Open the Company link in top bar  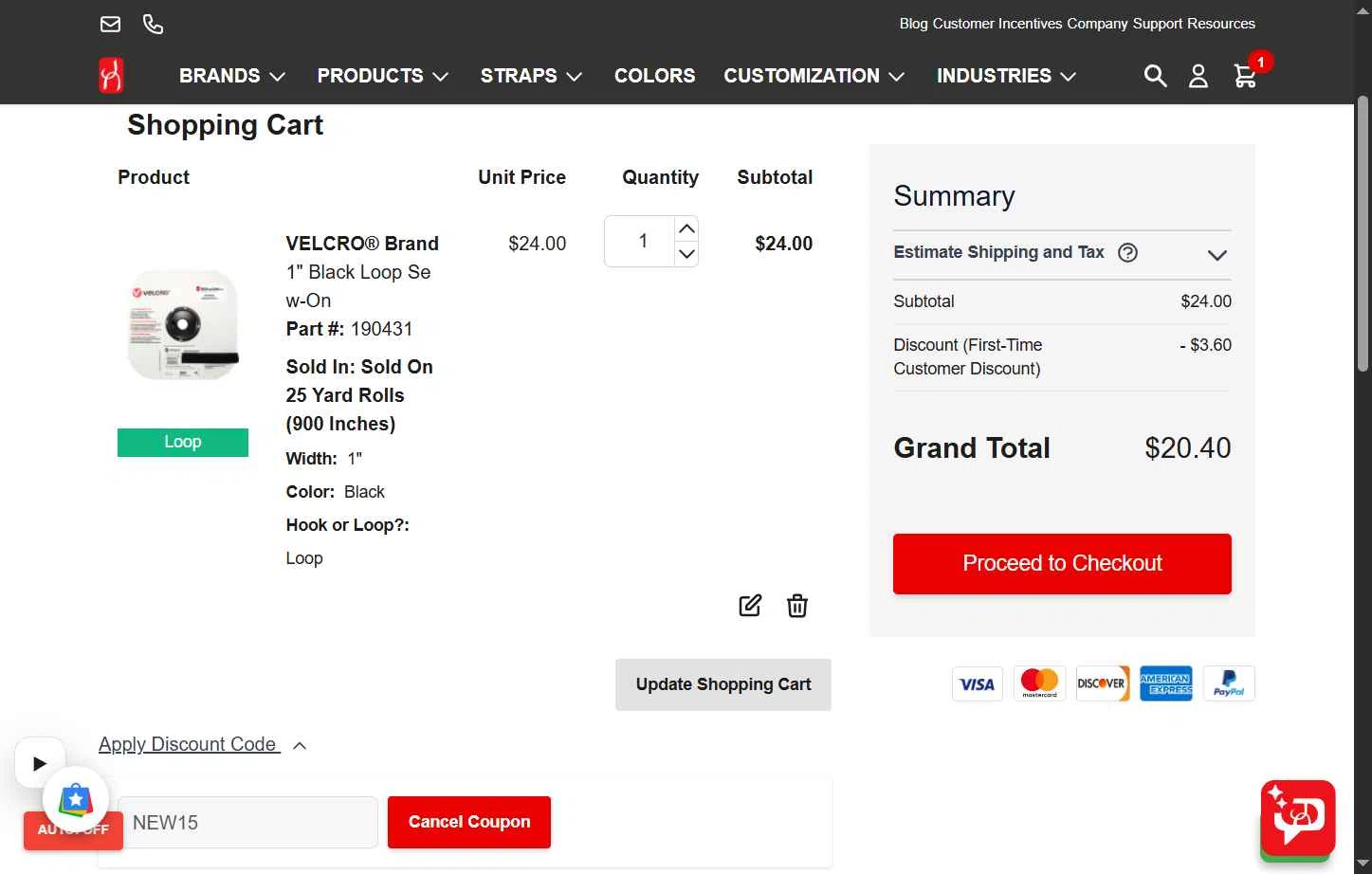pyautogui.click(x=1099, y=24)
